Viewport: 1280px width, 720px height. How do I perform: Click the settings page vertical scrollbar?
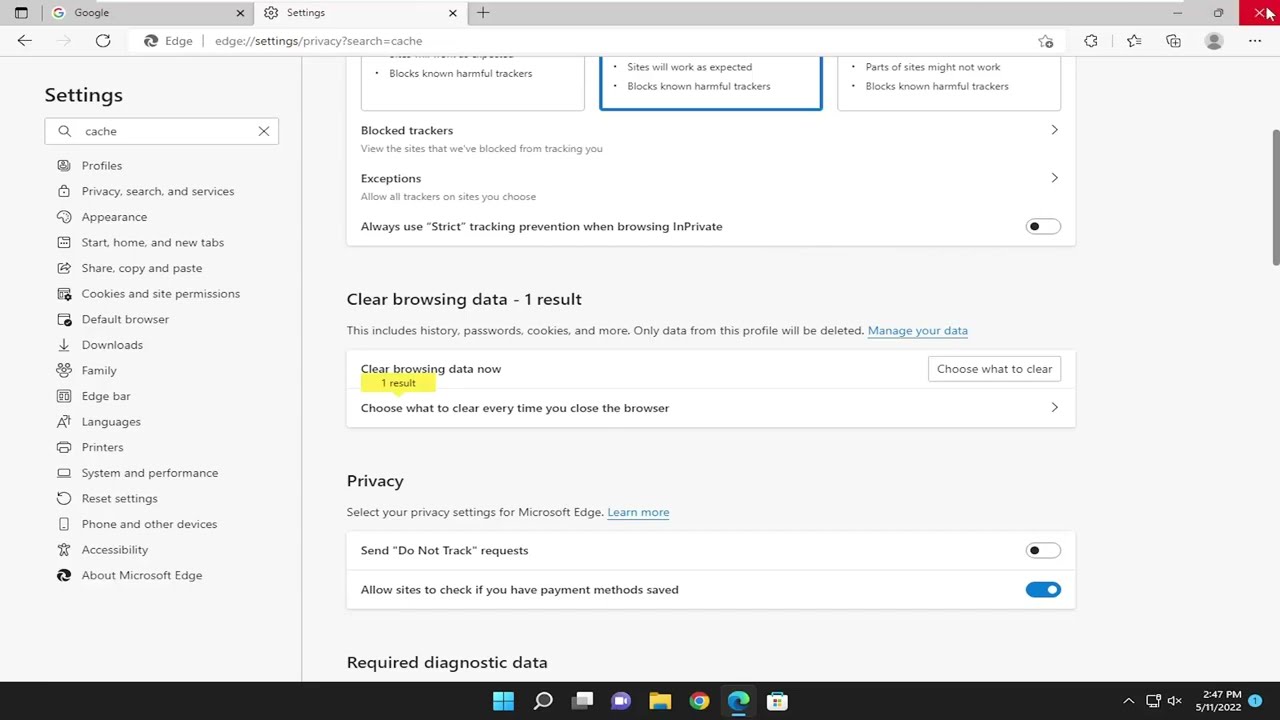1275,198
